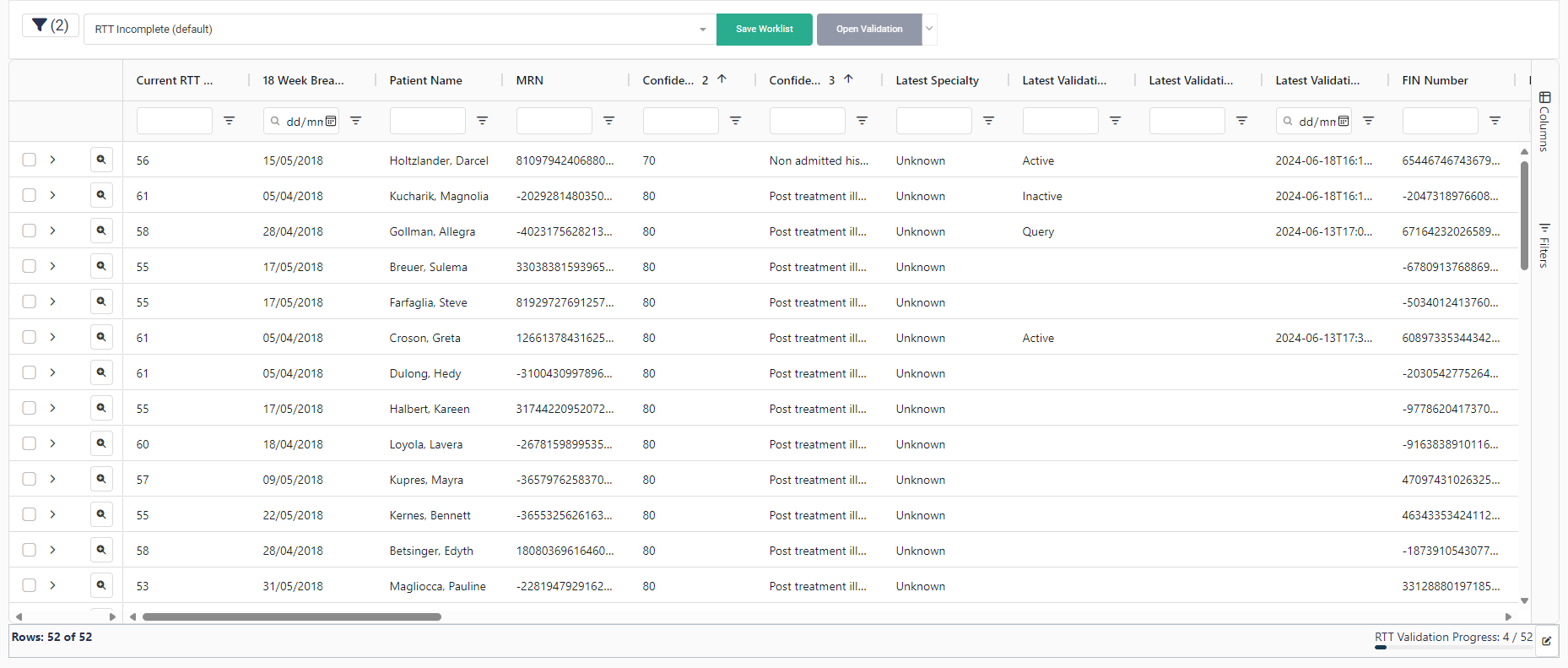
Task: Click the Open Validation button
Action: tap(868, 29)
